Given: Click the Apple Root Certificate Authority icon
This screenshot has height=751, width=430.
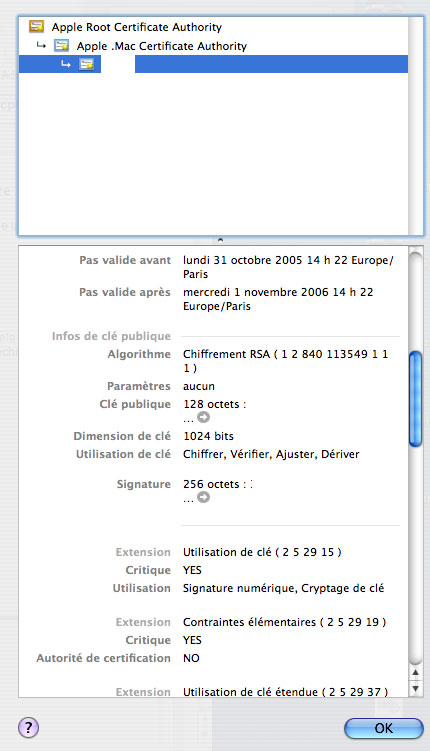Looking at the screenshot, I should click(x=36, y=26).
